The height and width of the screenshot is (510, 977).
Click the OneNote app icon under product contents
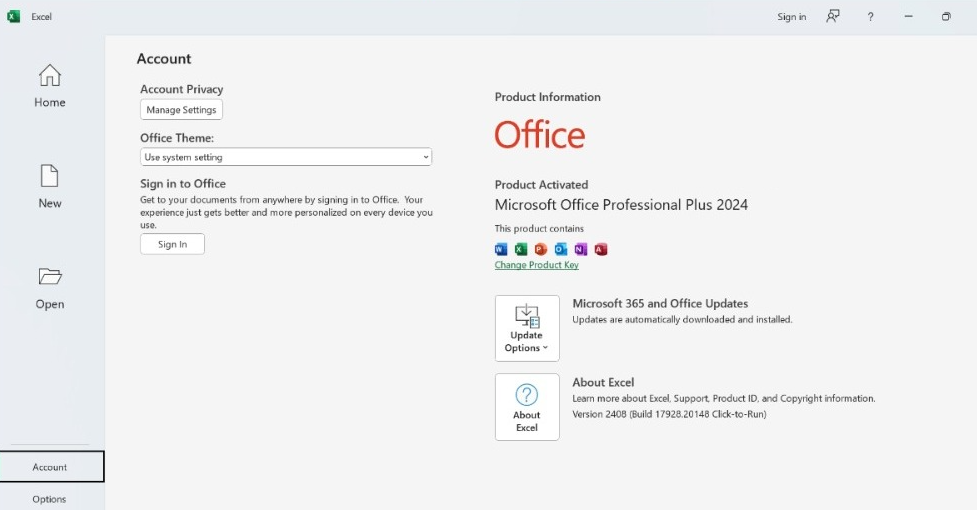click(581, 250)
